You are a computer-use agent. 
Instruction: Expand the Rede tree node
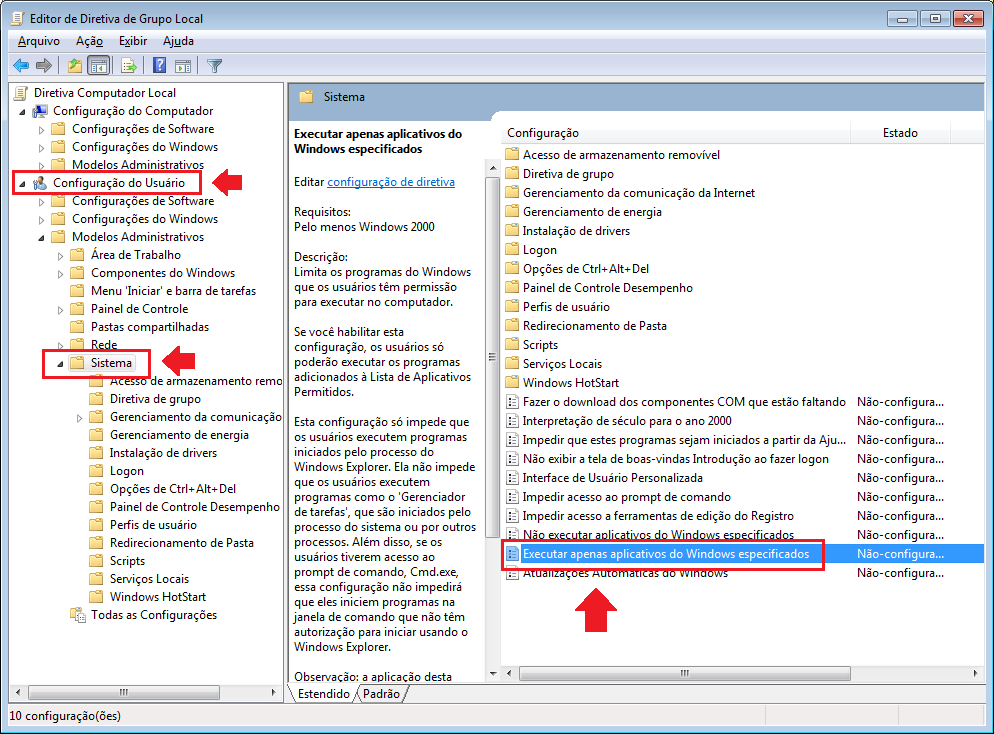click(x=61, y=346)
